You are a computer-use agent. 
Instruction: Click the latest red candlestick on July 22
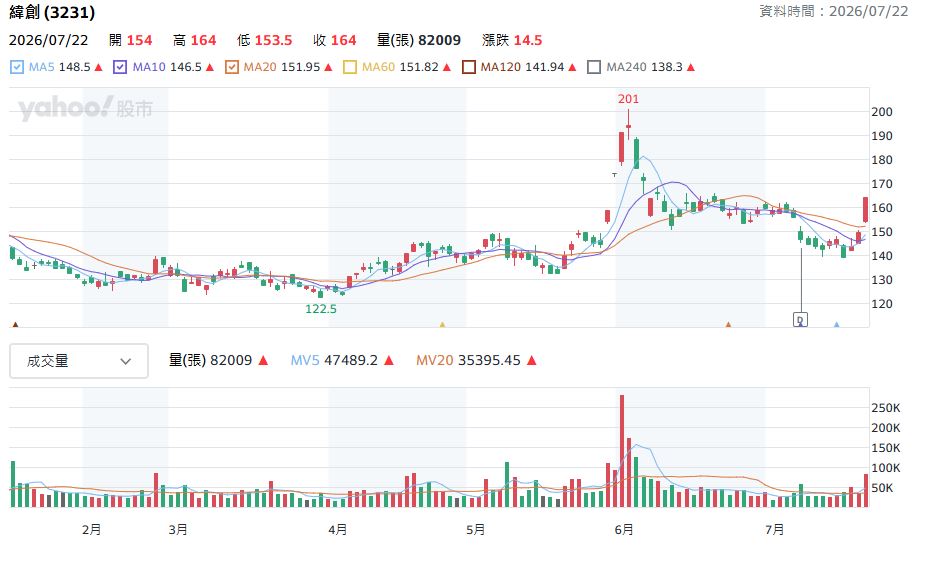[865, 209]
